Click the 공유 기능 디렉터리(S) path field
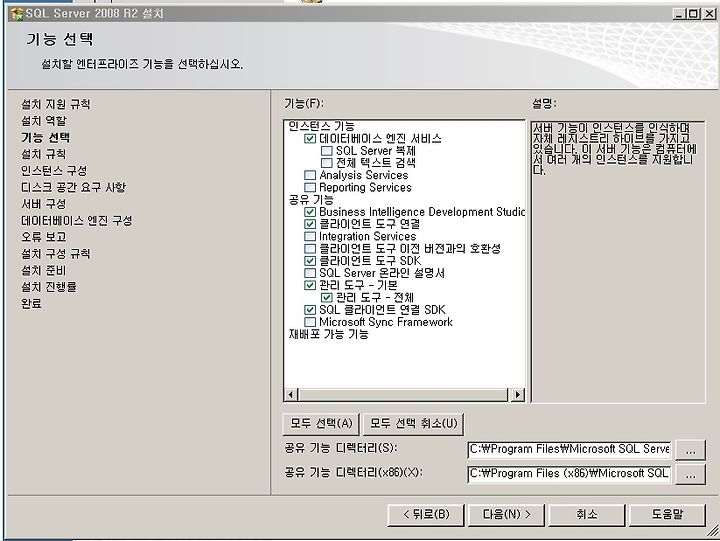Viewport: 720px width, 541px height. click(569, 450)
